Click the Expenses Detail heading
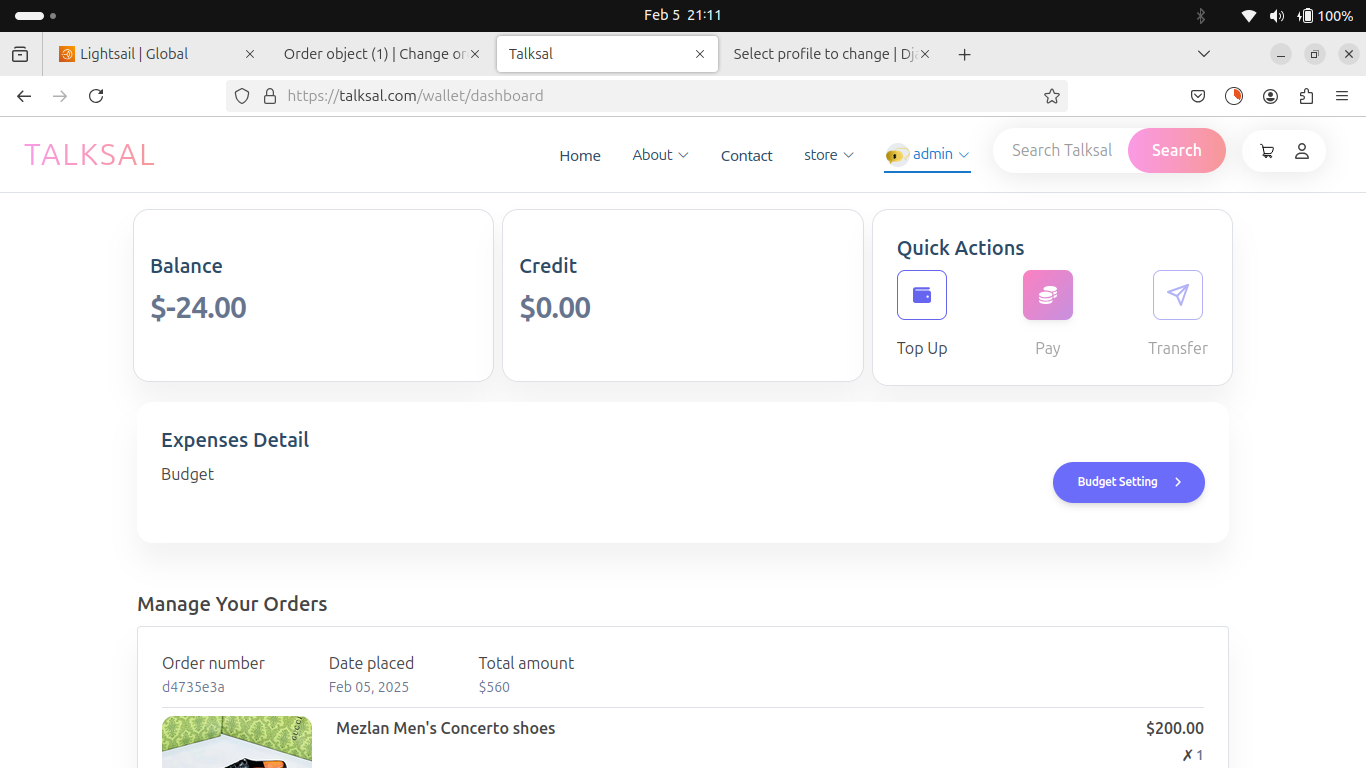Image resolution: width=1366 pixels, height=768 pixels. coord(235,440)
